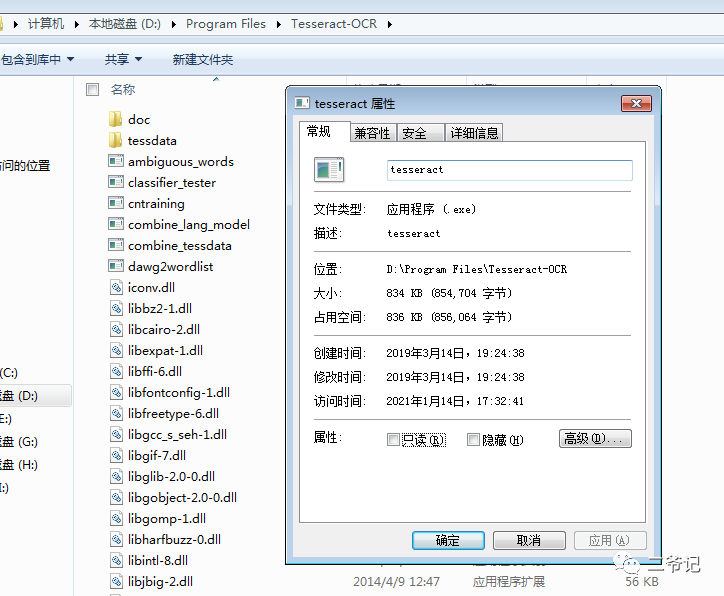Go to 计算机 in the address bar
The width and height of the screenshot is (724, 596).
point(46,24)
